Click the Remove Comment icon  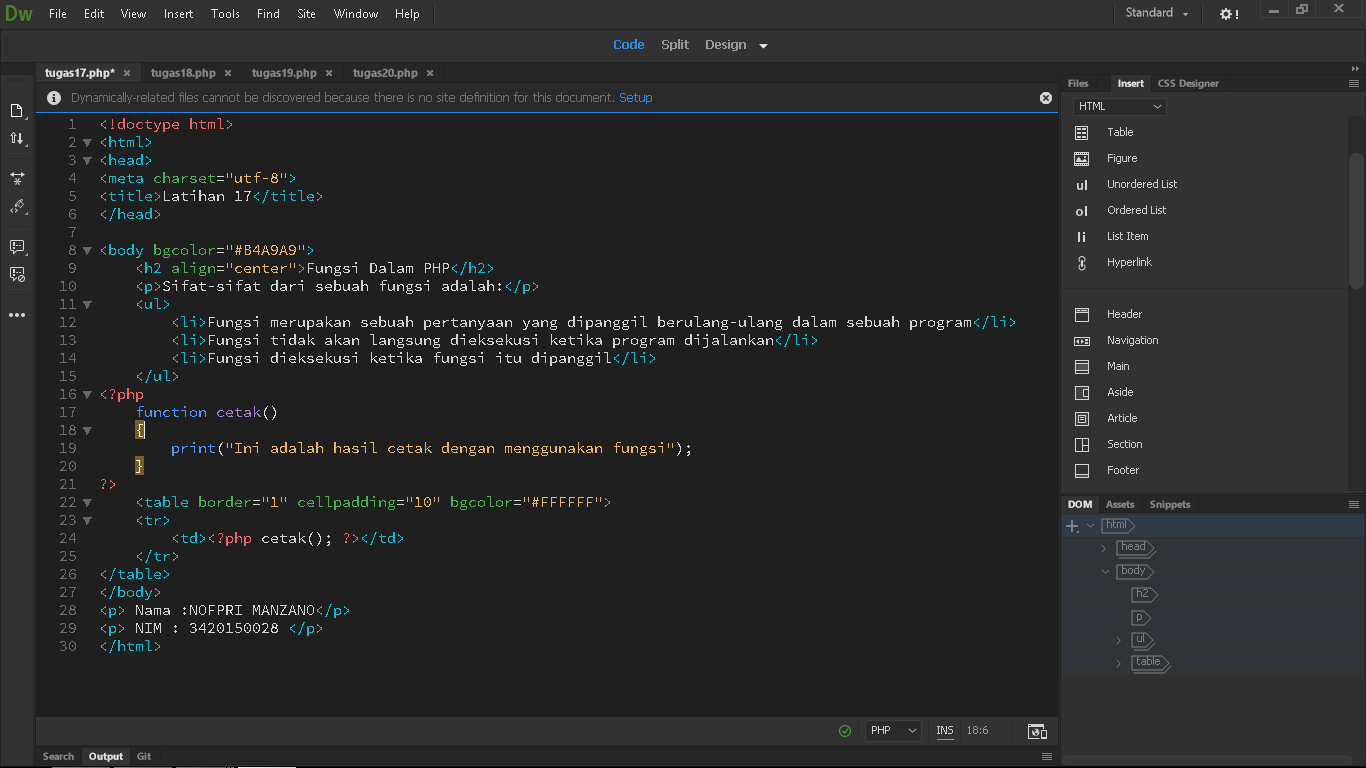[x=17, y=274]
